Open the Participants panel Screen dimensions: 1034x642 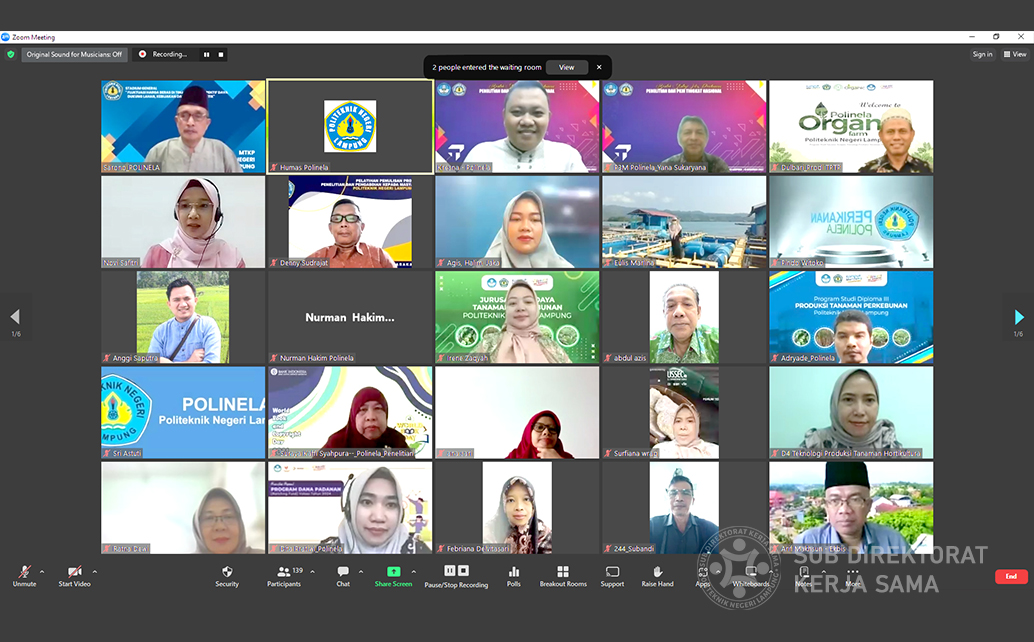pyautogui.click(x=284, y=573)
